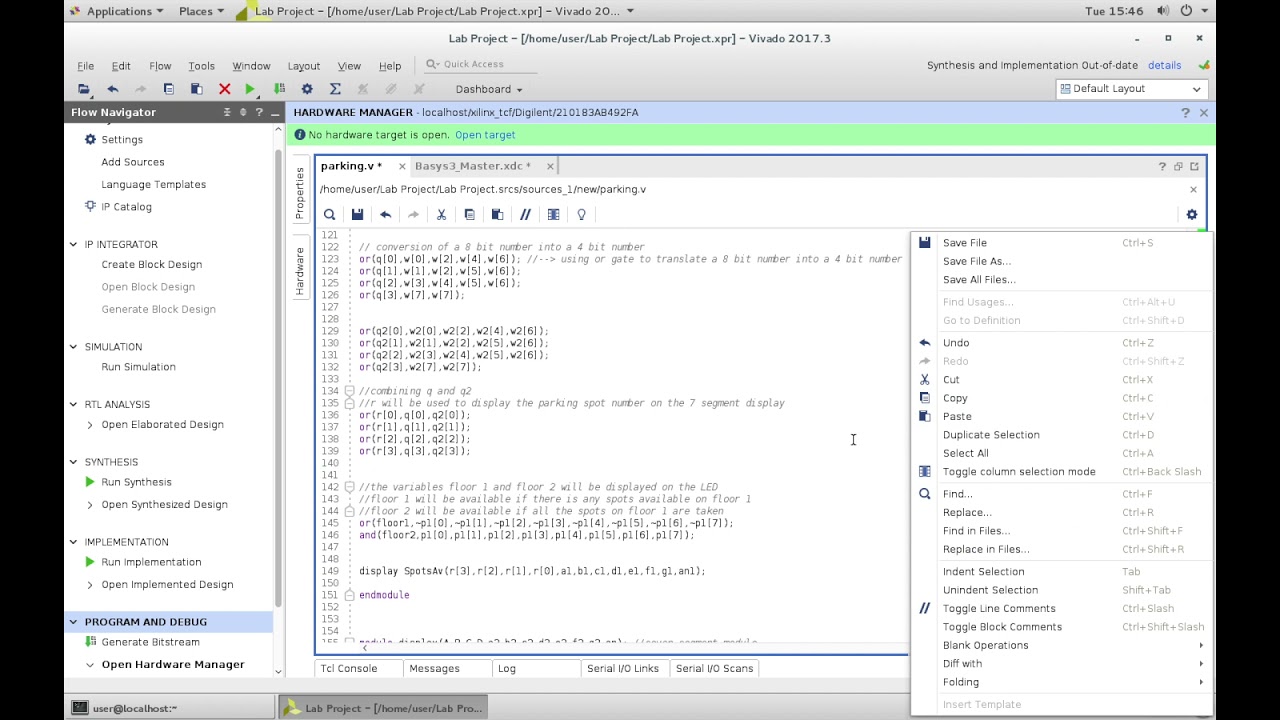Open the Default Layout dropdown
Screen dimensions: 1280x720
tap(1130, 89)
